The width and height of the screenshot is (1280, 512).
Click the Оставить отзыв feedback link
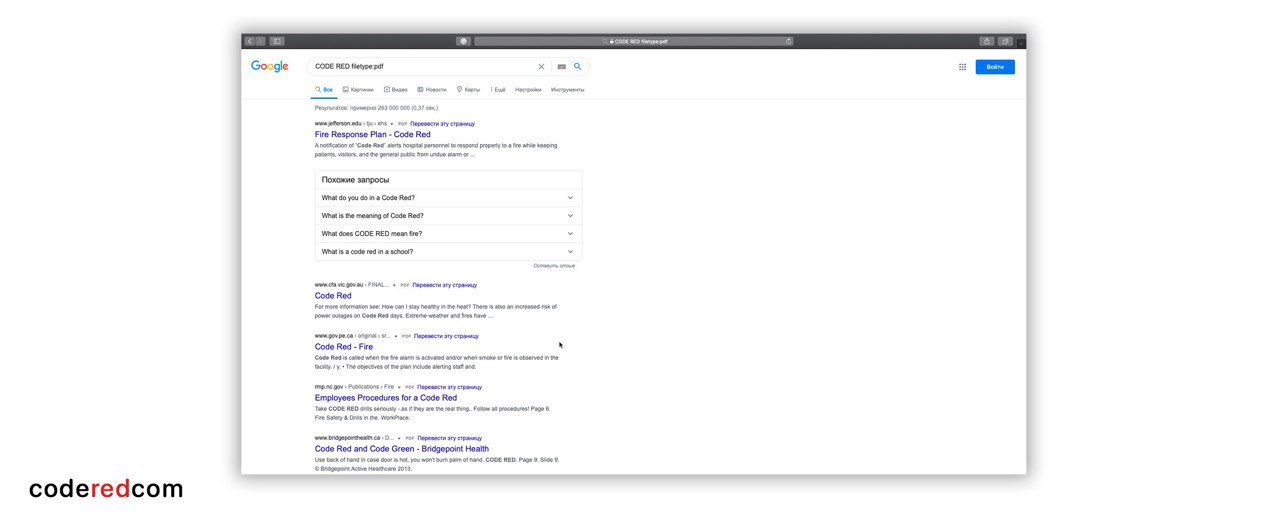click(x=554, y=266)
